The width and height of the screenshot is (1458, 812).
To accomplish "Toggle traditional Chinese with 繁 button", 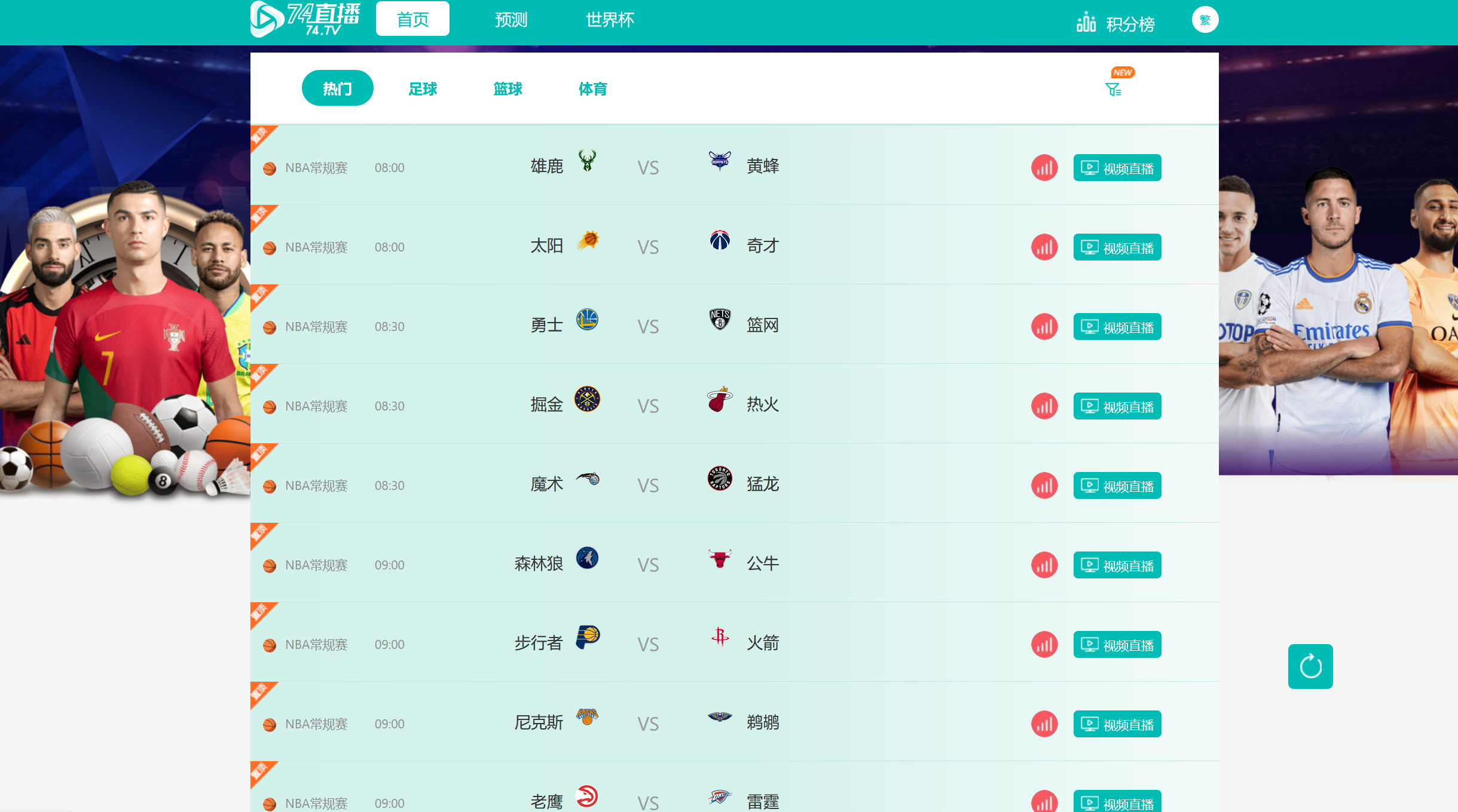I will [1205, 20].
